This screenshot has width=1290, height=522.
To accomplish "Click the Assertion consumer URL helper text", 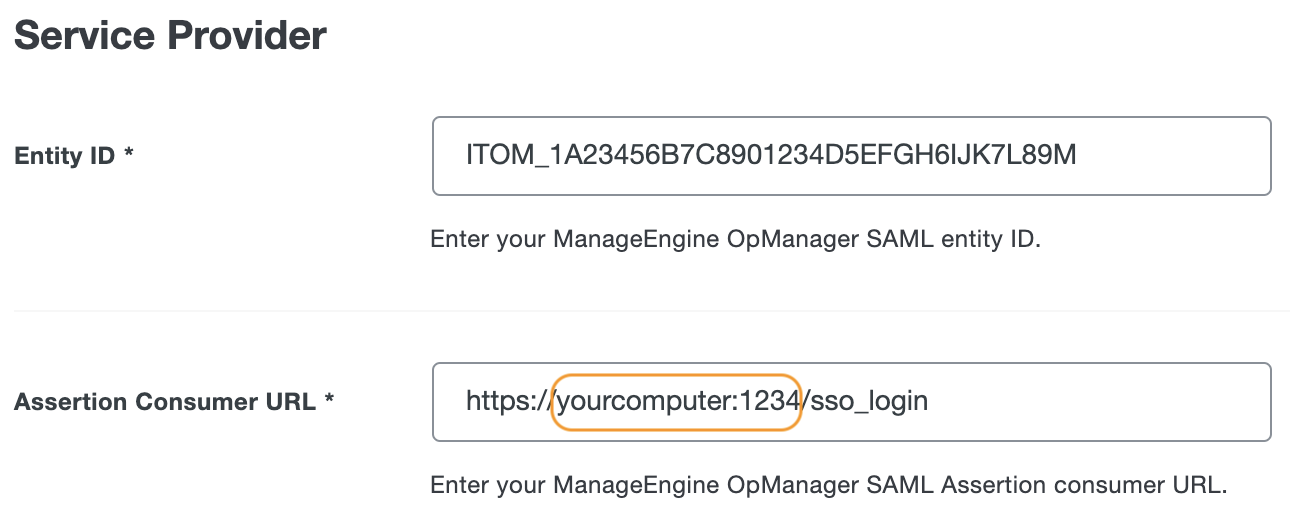I will coord(827,486).
